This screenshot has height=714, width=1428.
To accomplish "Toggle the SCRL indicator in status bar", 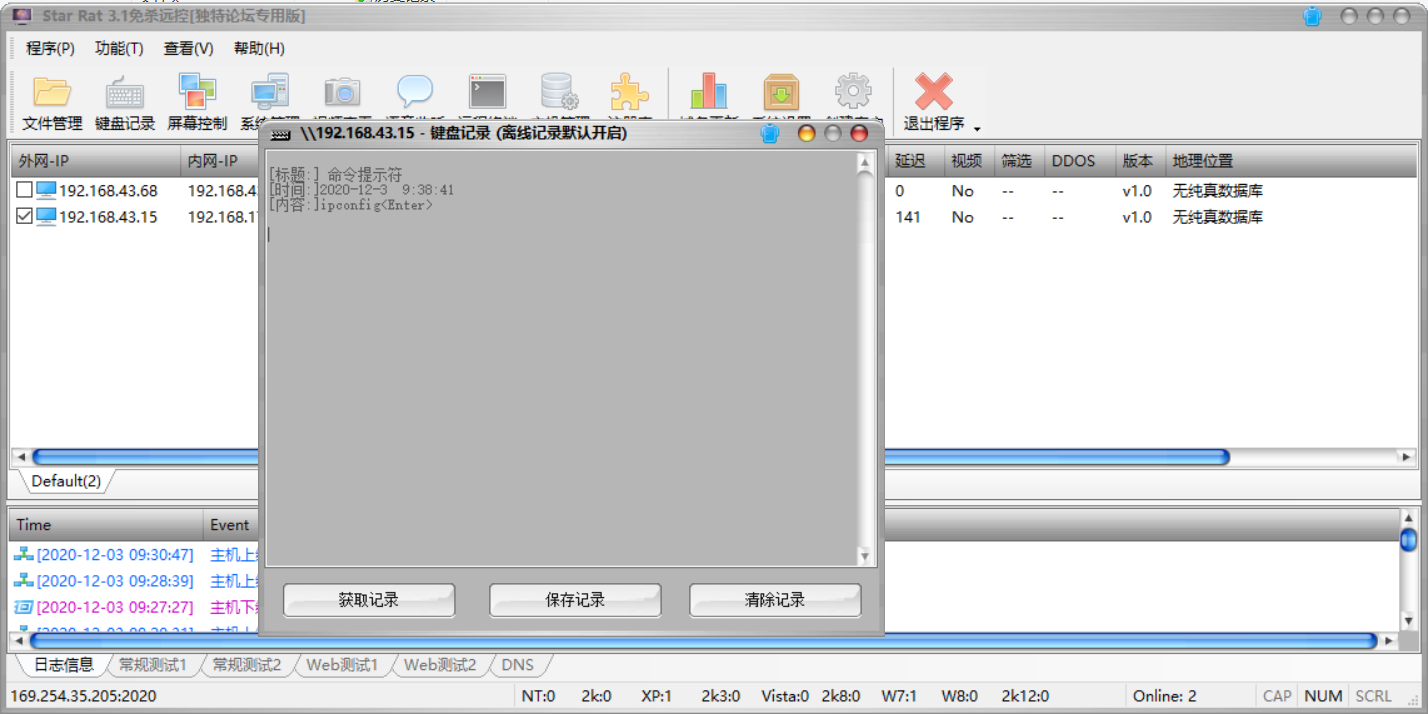I will coord(1373,696).
